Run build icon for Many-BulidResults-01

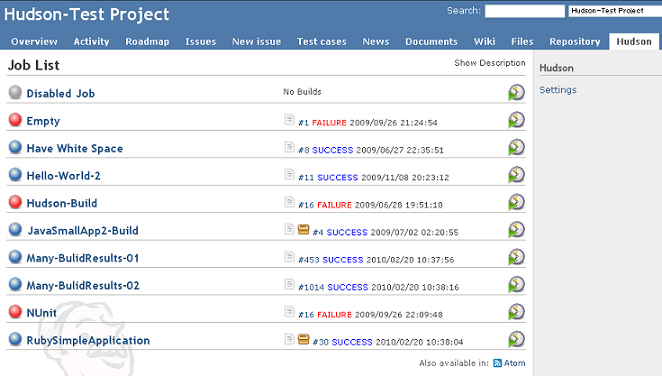516,257
